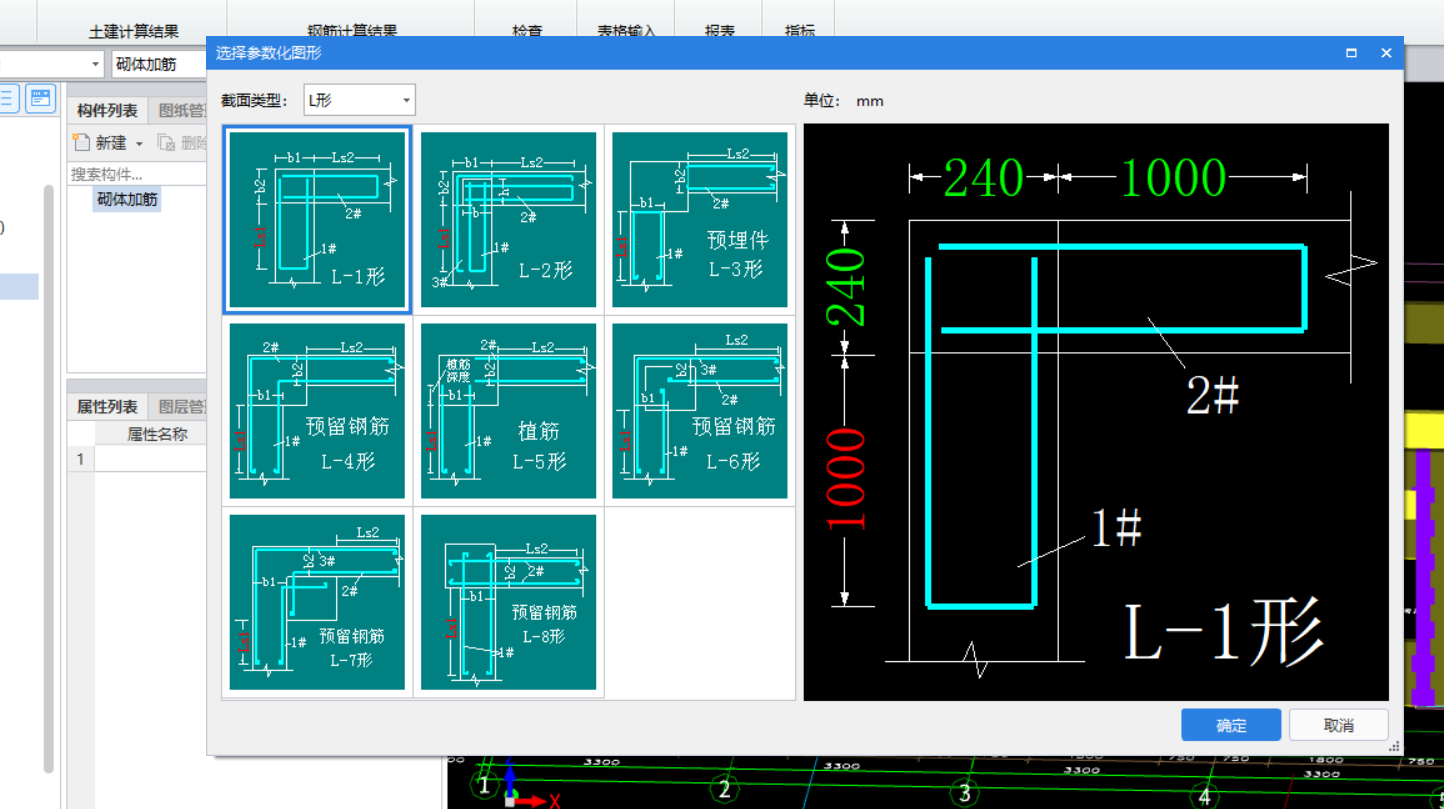Viewport: 1444px width, 809px height.
Task: Switch to the 构件列表 tab
Action: point(107,111)
